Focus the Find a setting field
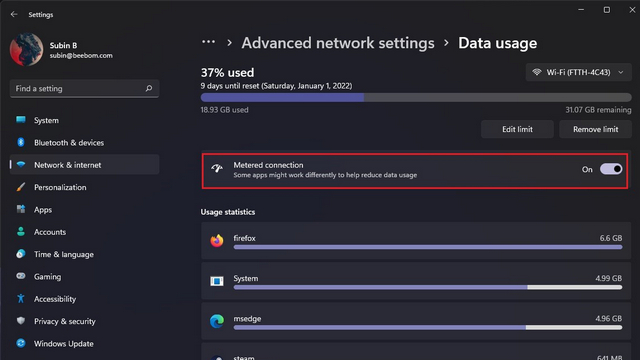This screenshot has height=360, width=640. [84, 88]
